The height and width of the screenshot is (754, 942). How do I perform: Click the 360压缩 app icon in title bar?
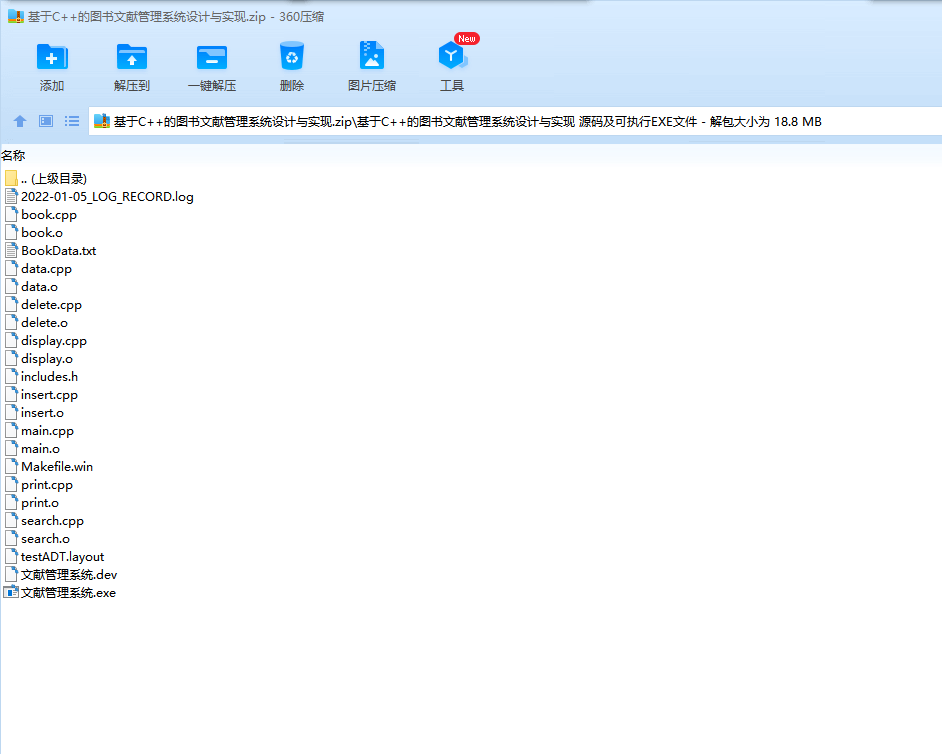[x=16, y=16]
